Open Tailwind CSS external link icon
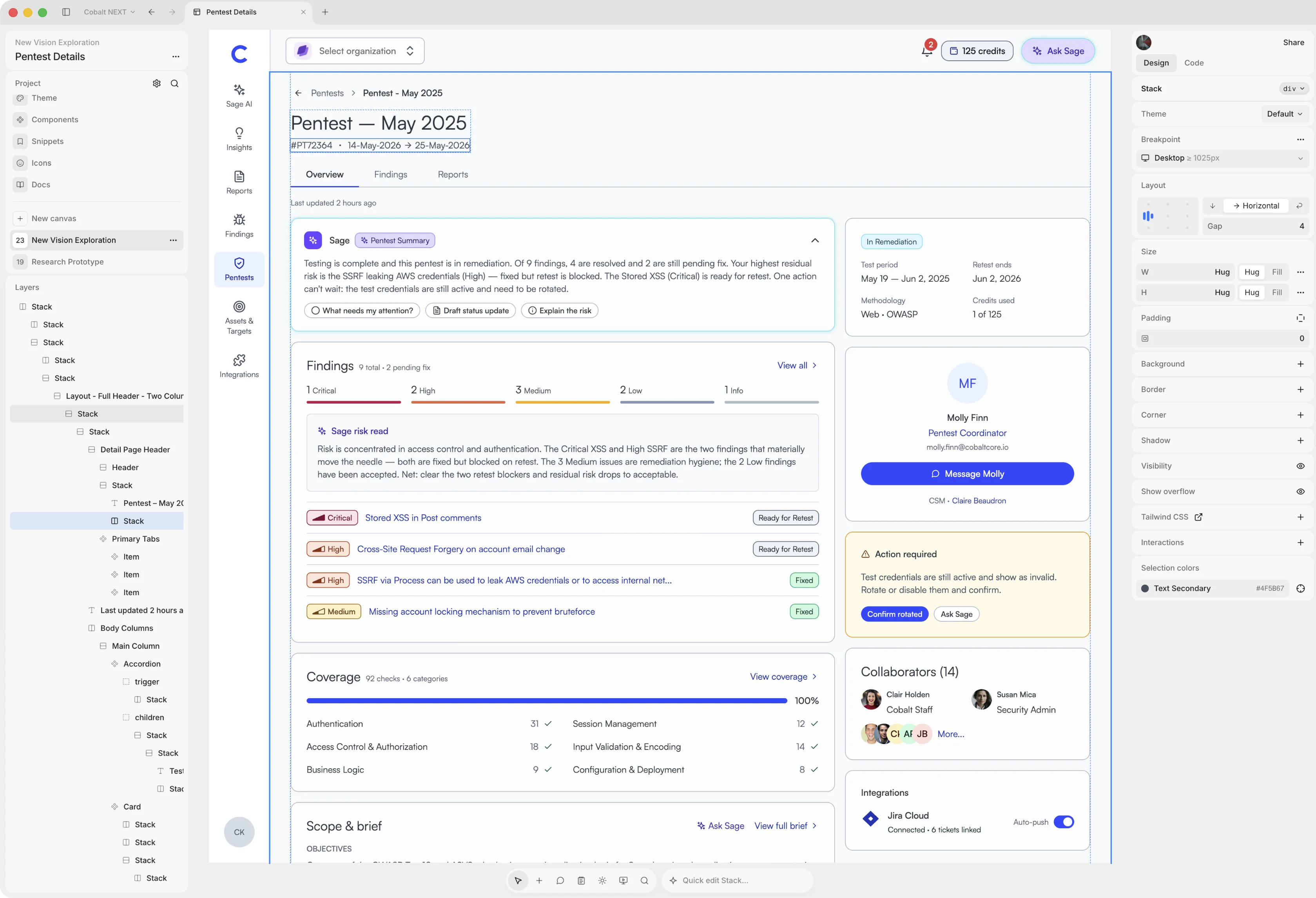The width and height of the screenshot is (1316, 898). (x=1198, y=517)
